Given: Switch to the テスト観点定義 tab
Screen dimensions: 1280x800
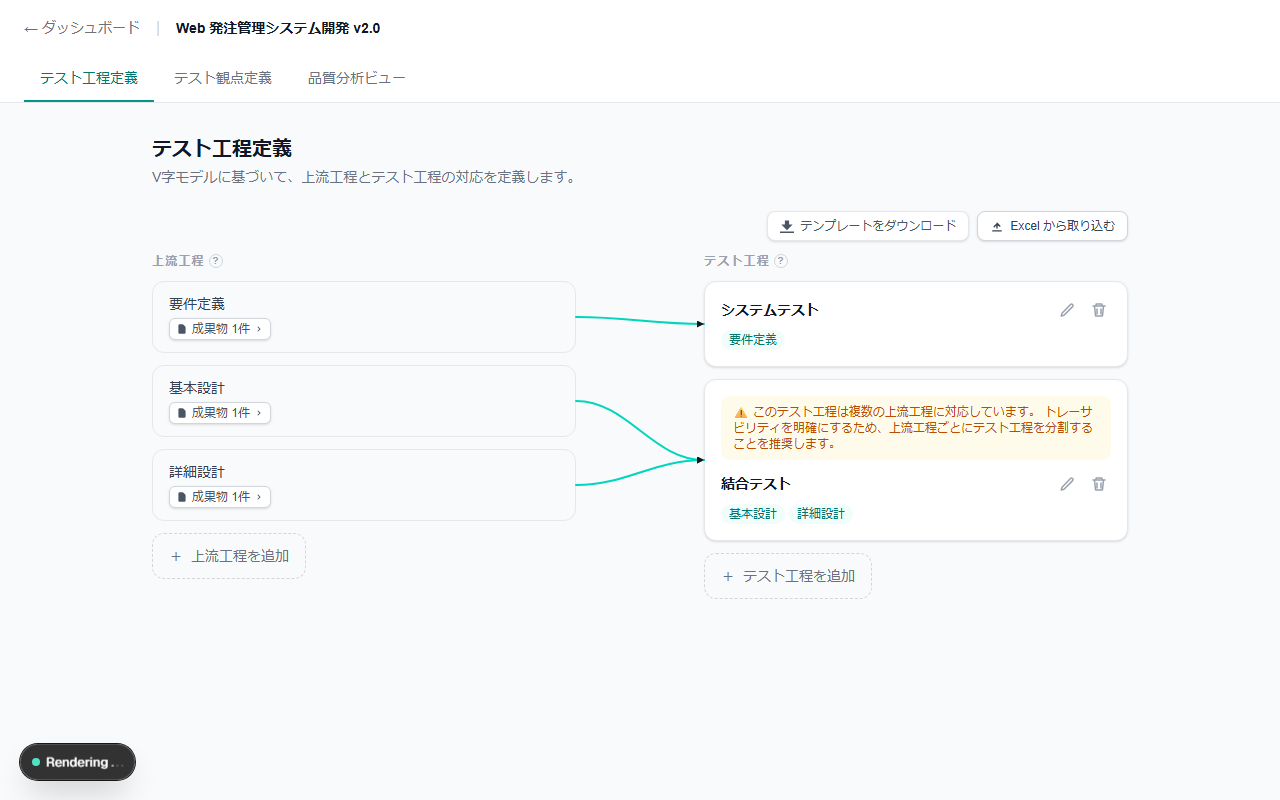Looking at the screenshot, I should click(x=221, y=78).
